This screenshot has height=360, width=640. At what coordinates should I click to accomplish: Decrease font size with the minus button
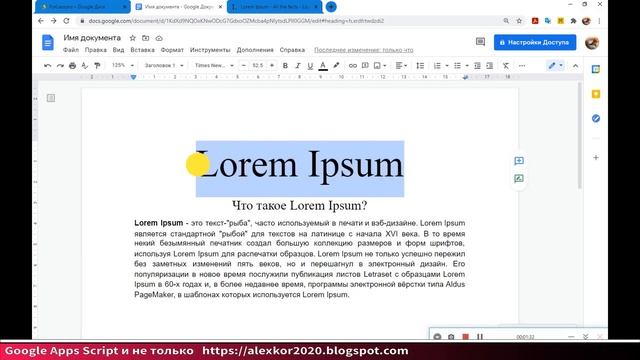point(244,66)
